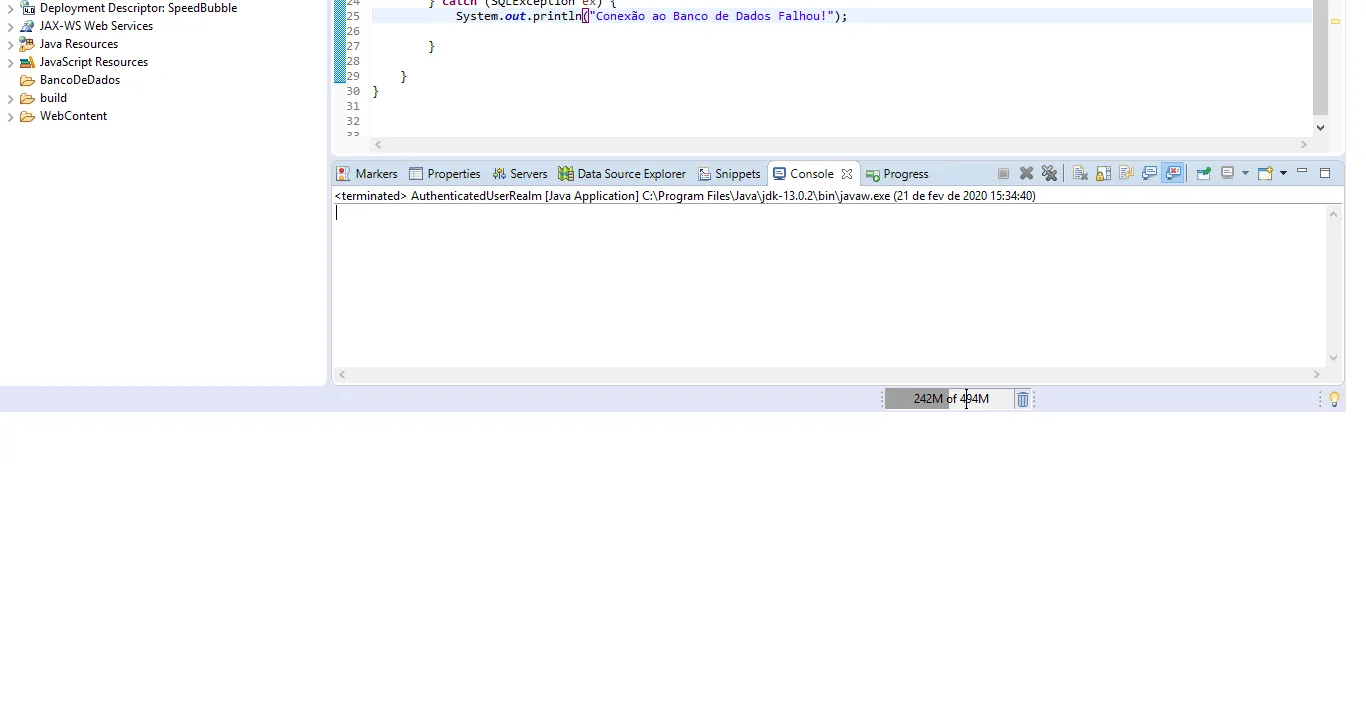Clear the console output
Screen dimensions: 1366x728
coord(1080,174)
